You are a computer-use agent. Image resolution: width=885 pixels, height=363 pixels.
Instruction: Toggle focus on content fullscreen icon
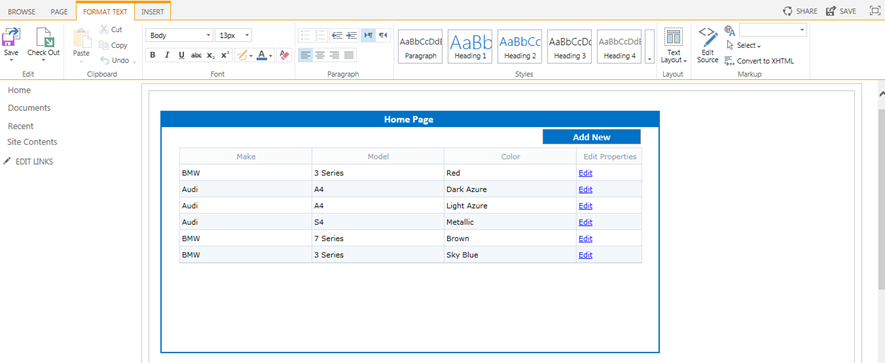(x=875, y=11)
